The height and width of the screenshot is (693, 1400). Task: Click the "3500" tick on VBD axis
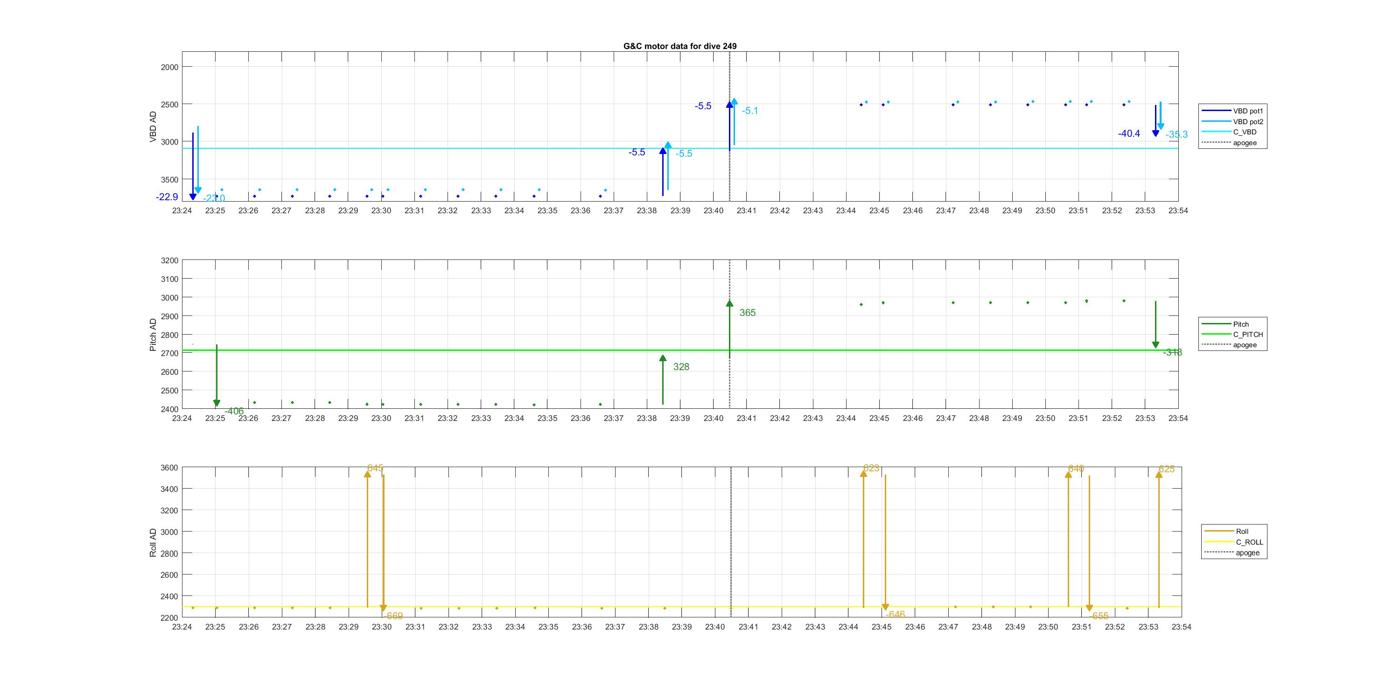click(170, 180)
